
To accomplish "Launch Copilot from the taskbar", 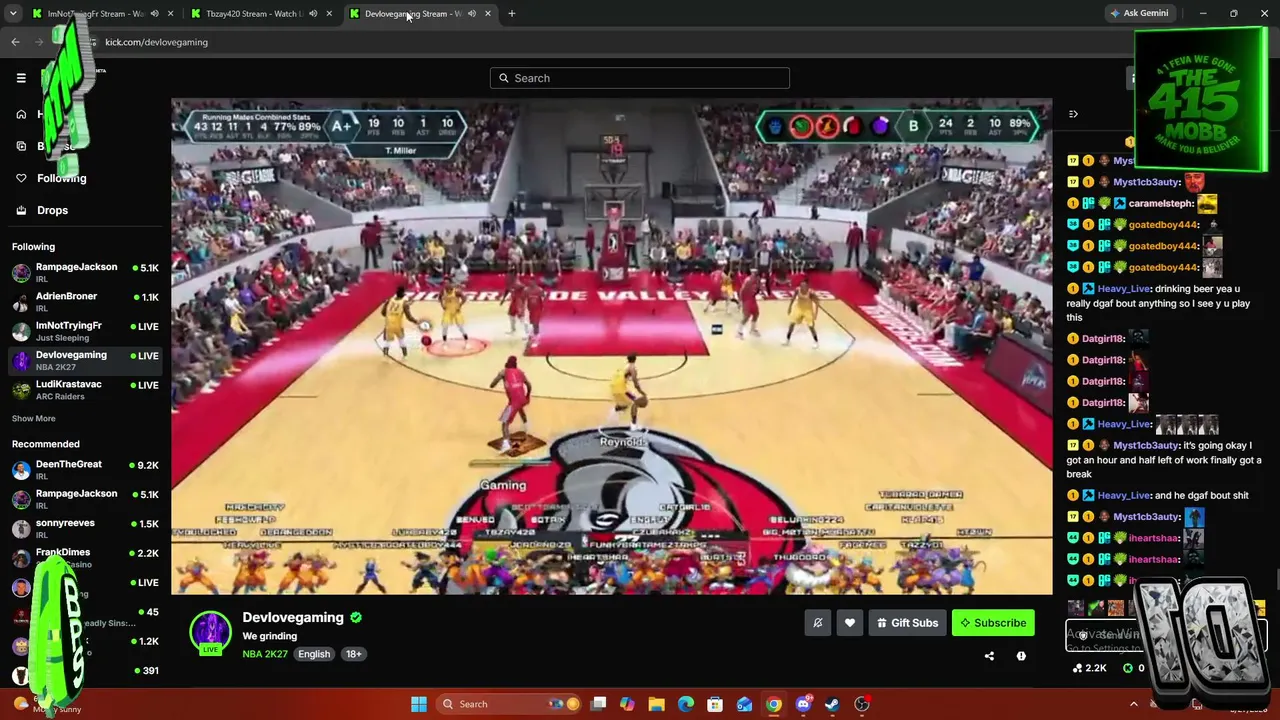I will pos(627,704).
